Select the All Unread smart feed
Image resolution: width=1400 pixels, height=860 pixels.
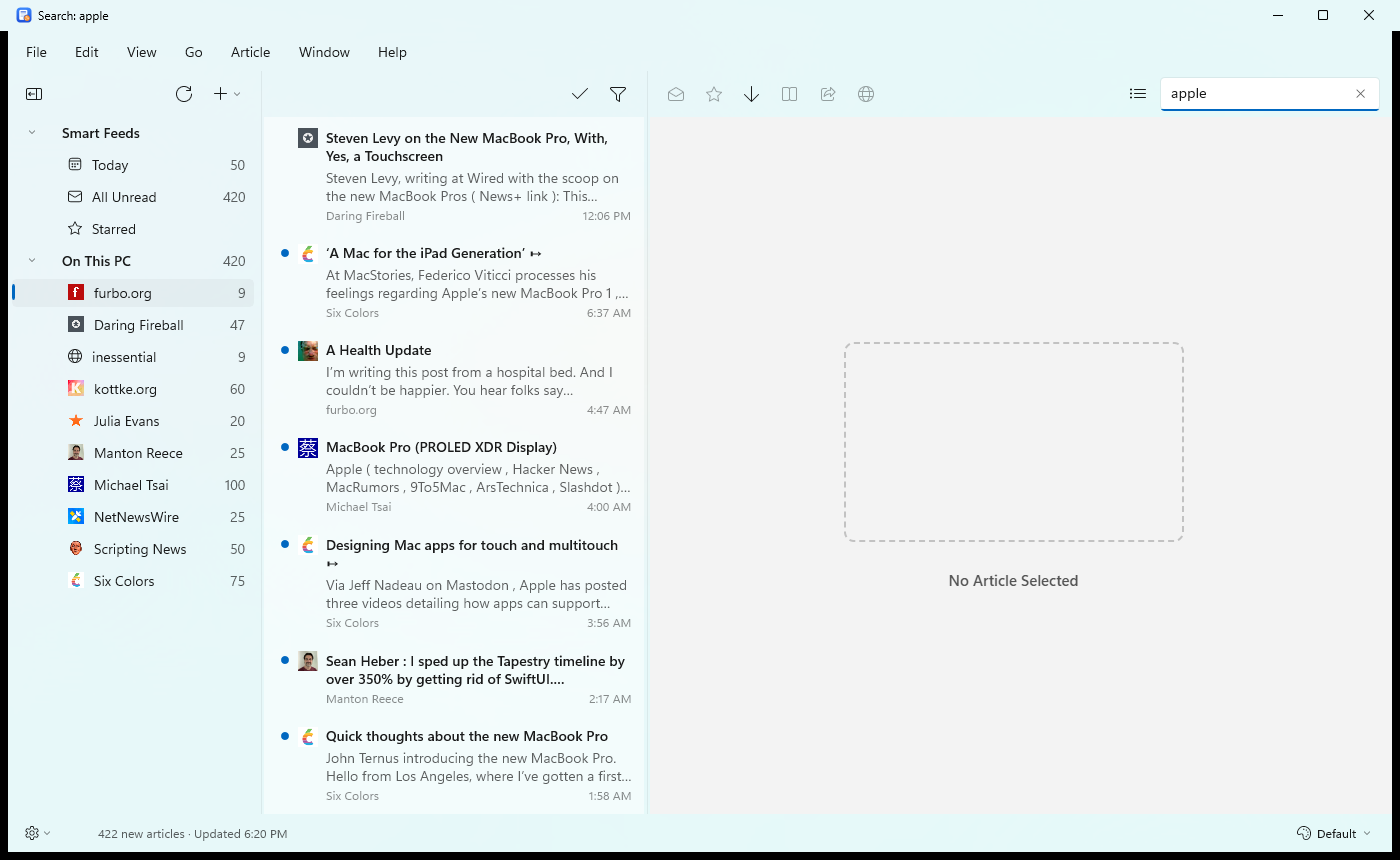click(133, 197)
